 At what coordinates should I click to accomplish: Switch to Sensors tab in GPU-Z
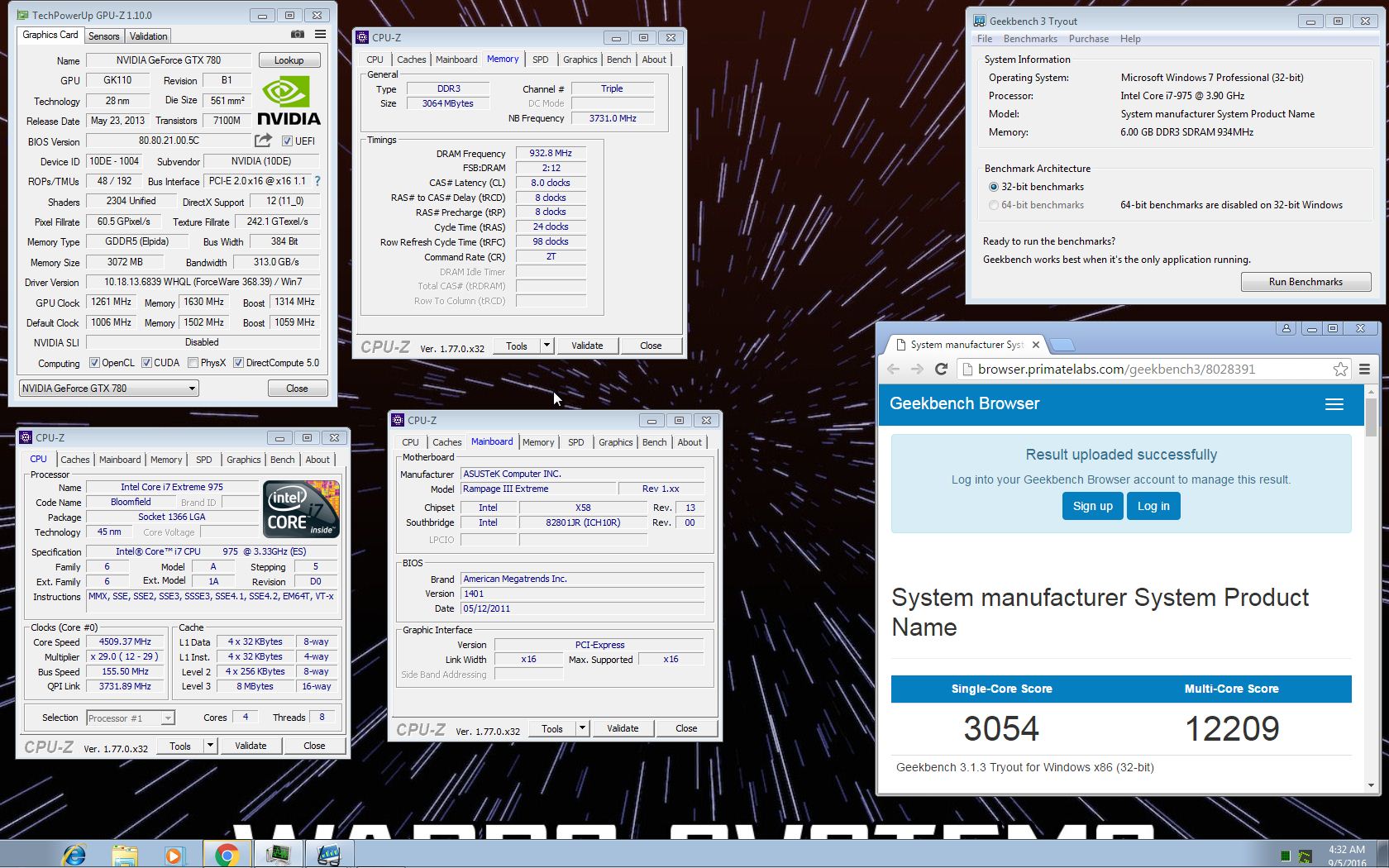104,36
